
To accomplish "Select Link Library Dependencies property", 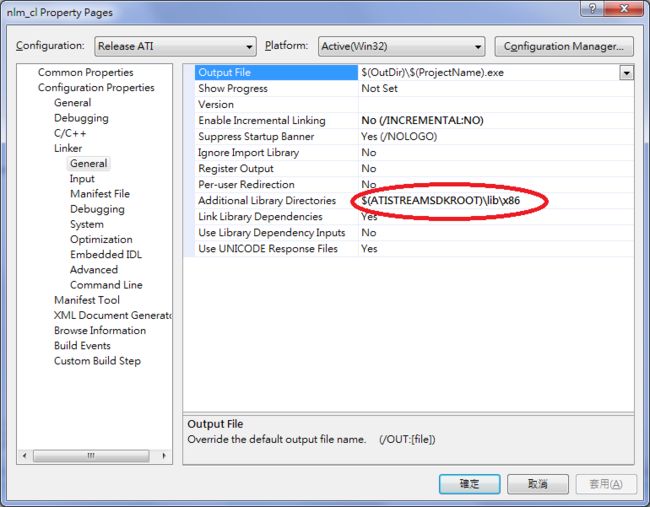I will click(276, 217).
